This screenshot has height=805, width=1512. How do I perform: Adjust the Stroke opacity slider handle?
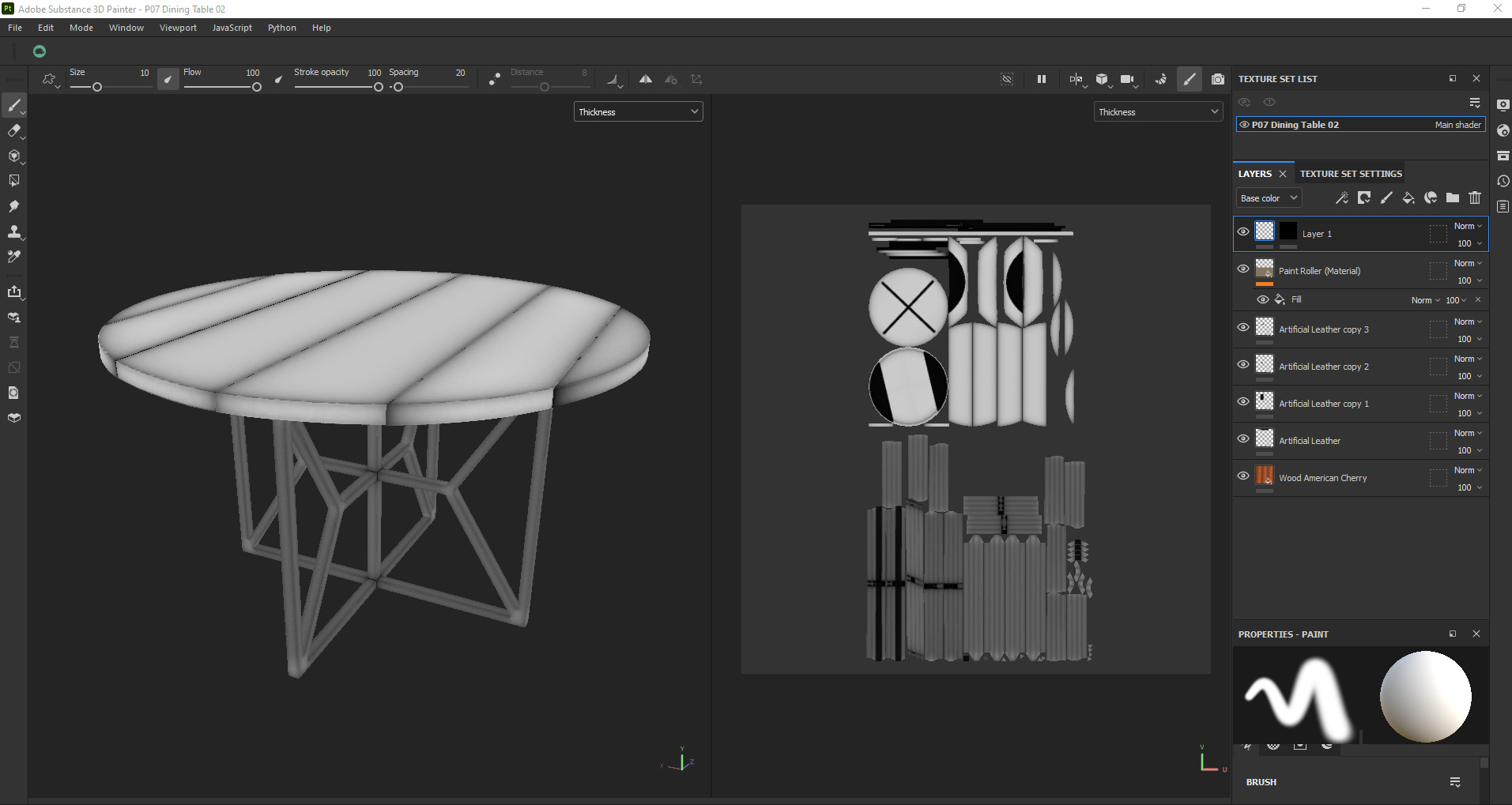(x=379, y=87)
